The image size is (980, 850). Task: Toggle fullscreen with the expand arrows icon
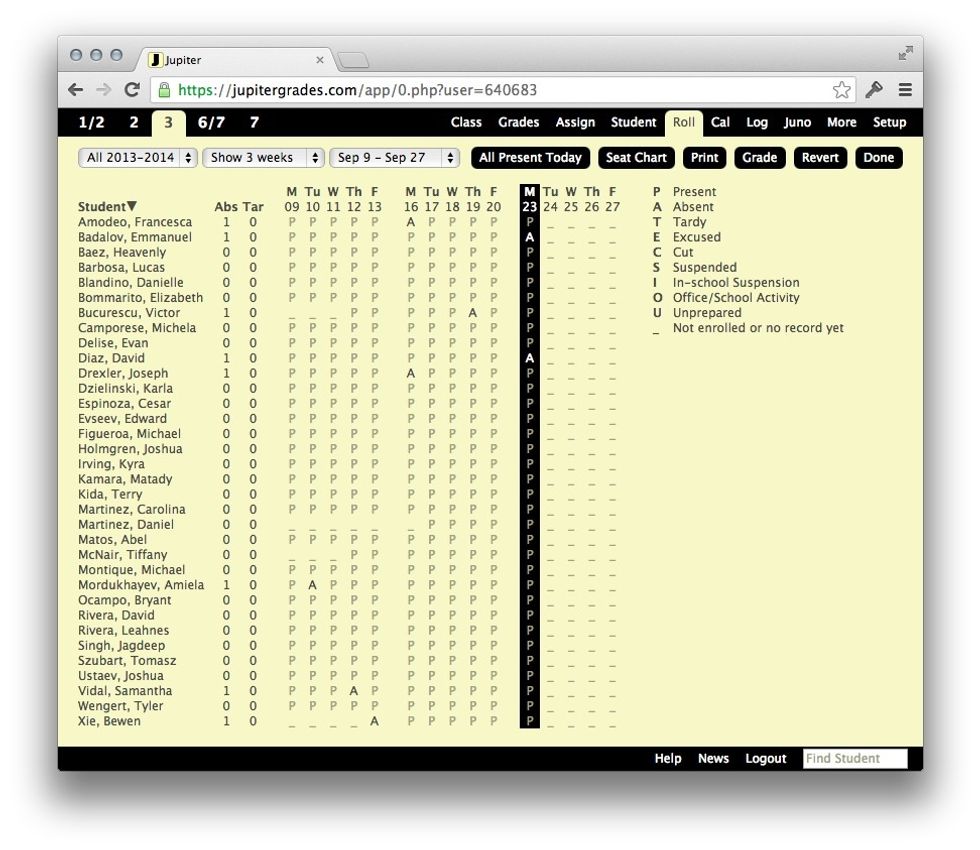[905, 53]
